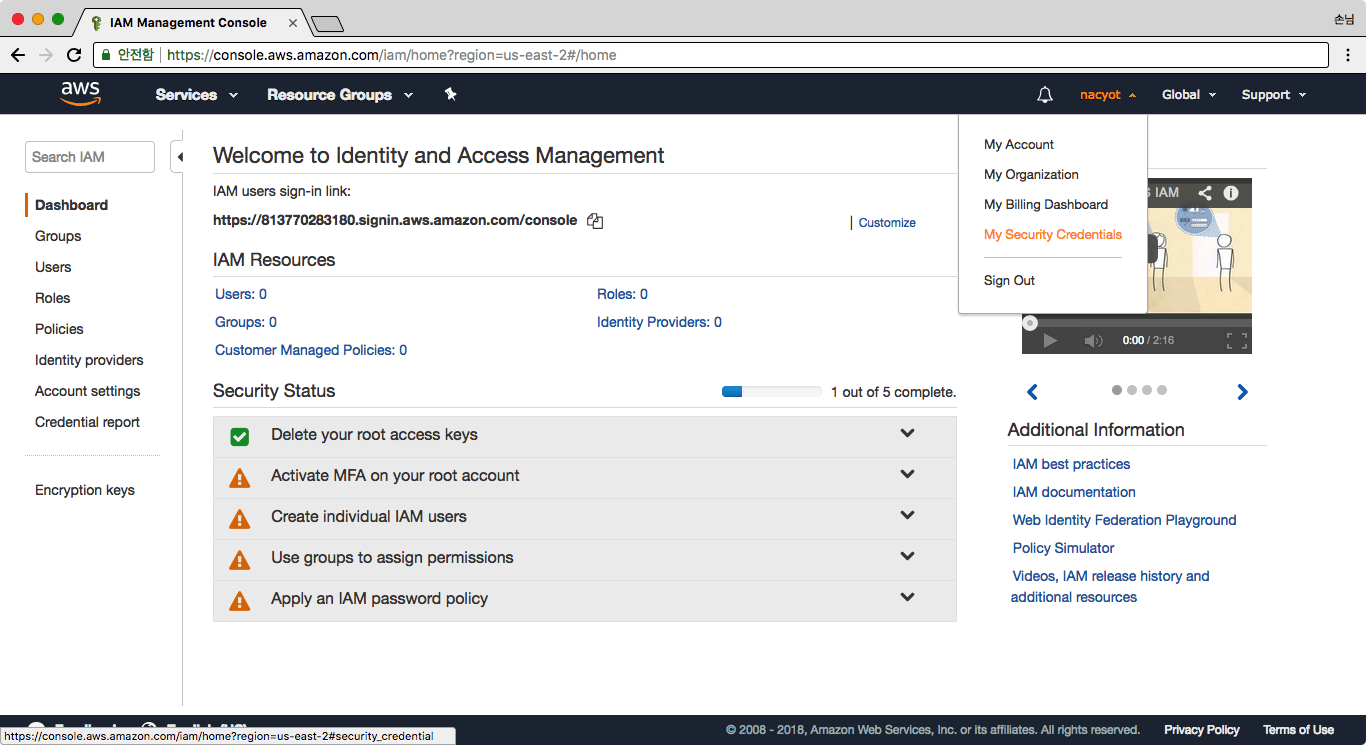Go to next carousel slide arrow

1242,392
